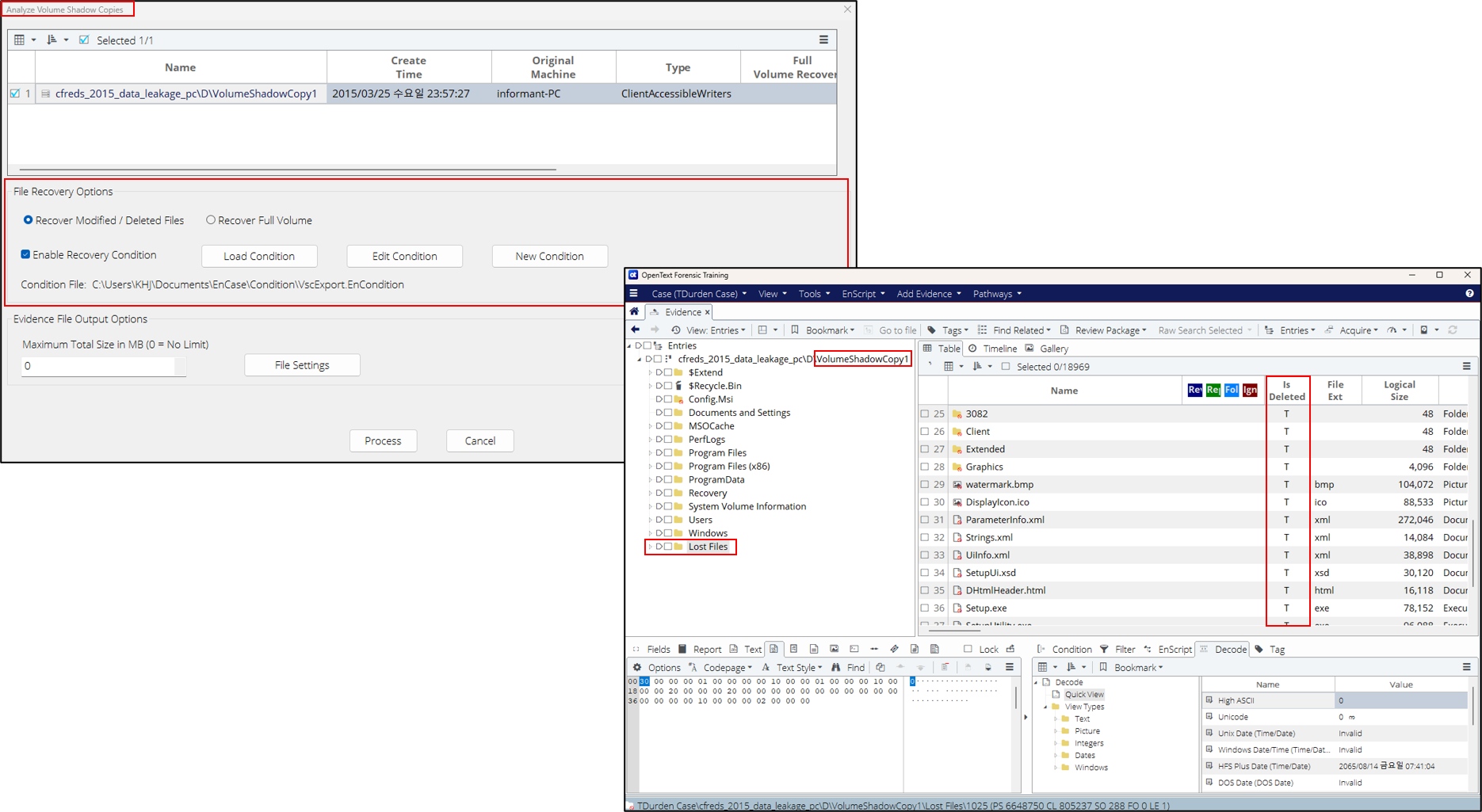Viewport: 1482px width, 812px height.
Task: Click the Load Condition button
Action: tap(259, 256)
